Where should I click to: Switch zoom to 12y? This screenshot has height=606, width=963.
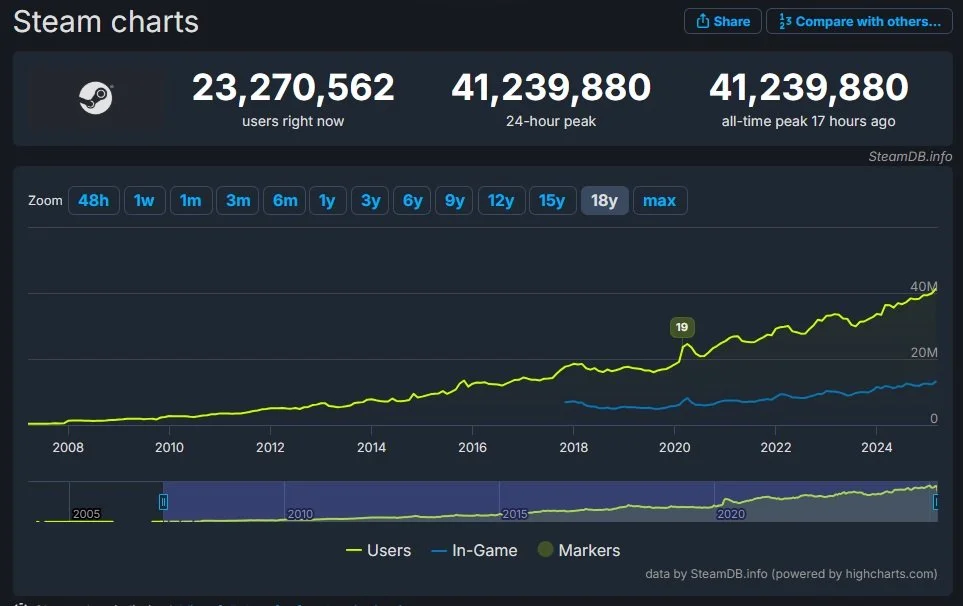coord(501,201)
